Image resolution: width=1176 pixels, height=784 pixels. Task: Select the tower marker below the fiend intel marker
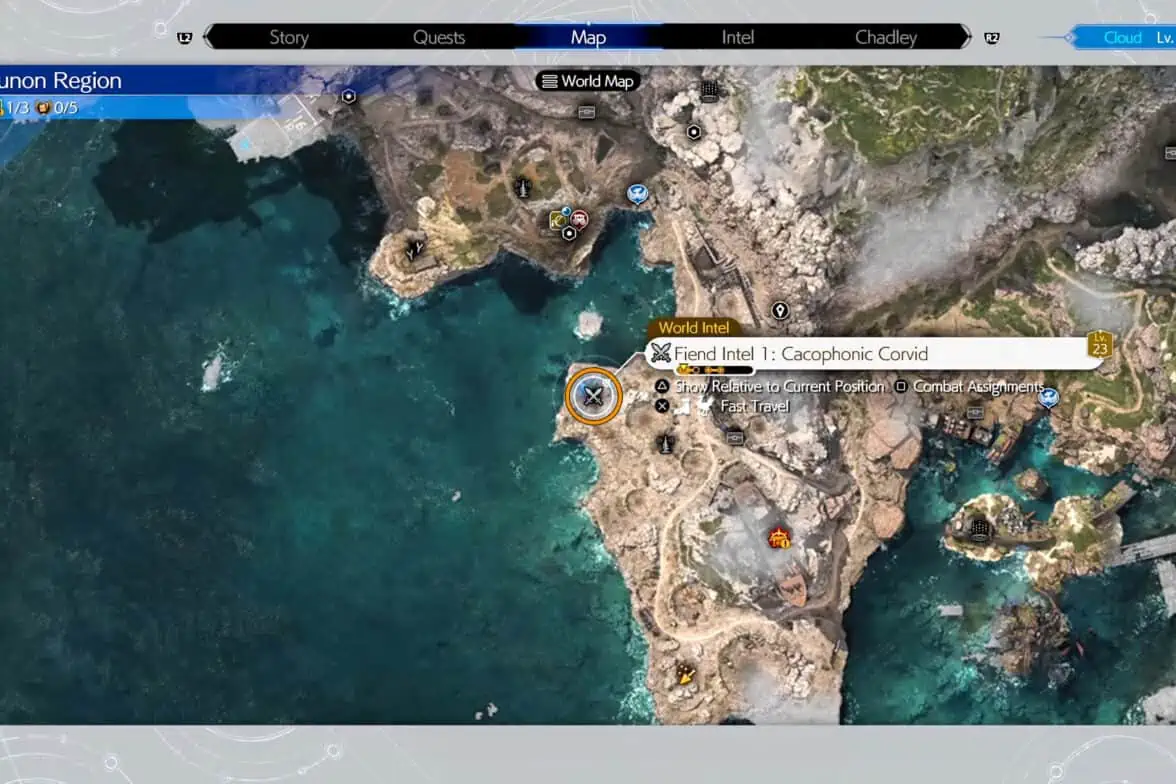tap(664, 443)
